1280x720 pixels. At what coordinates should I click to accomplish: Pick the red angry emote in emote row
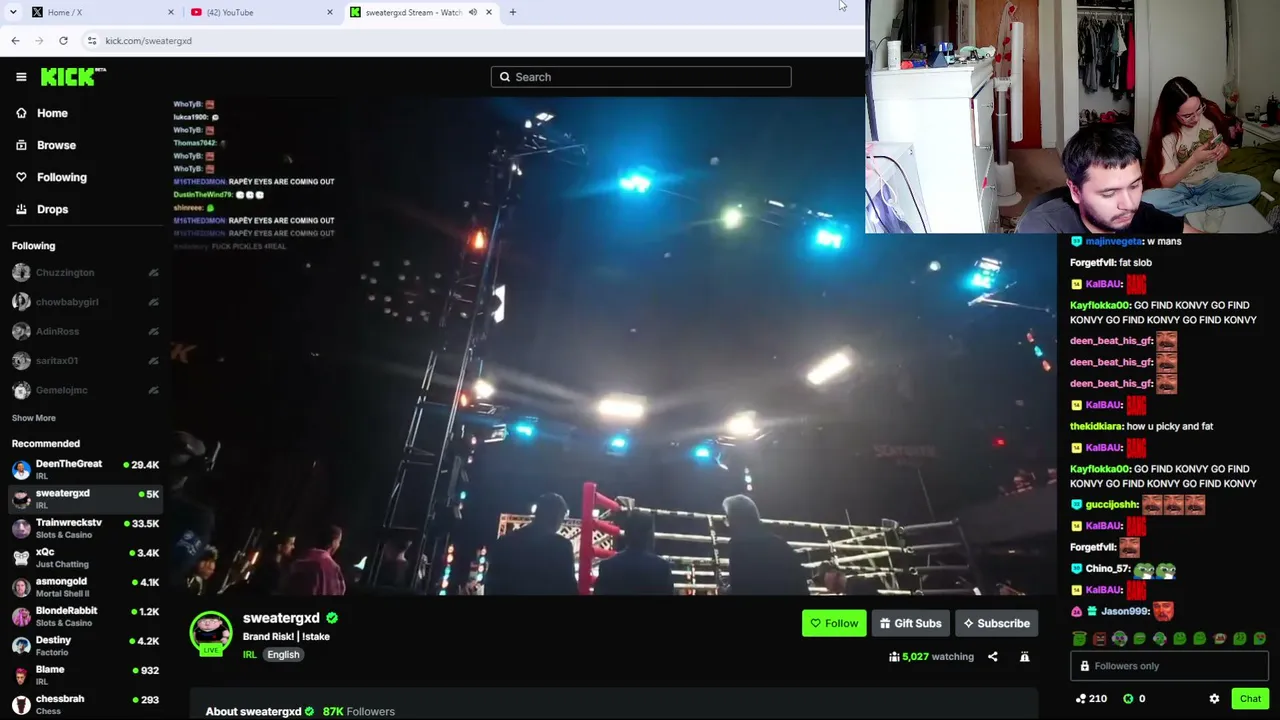click(x=1100, y=639)
